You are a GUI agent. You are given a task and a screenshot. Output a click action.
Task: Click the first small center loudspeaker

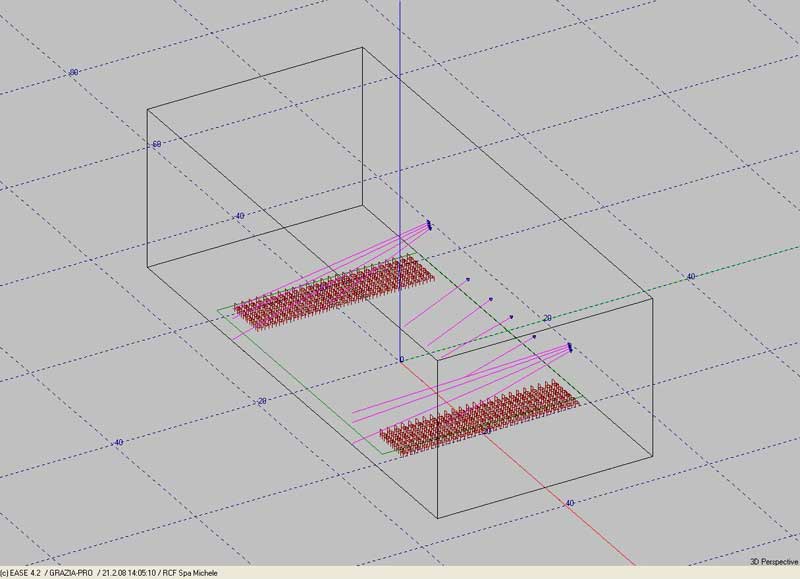(x=468, y=281)
